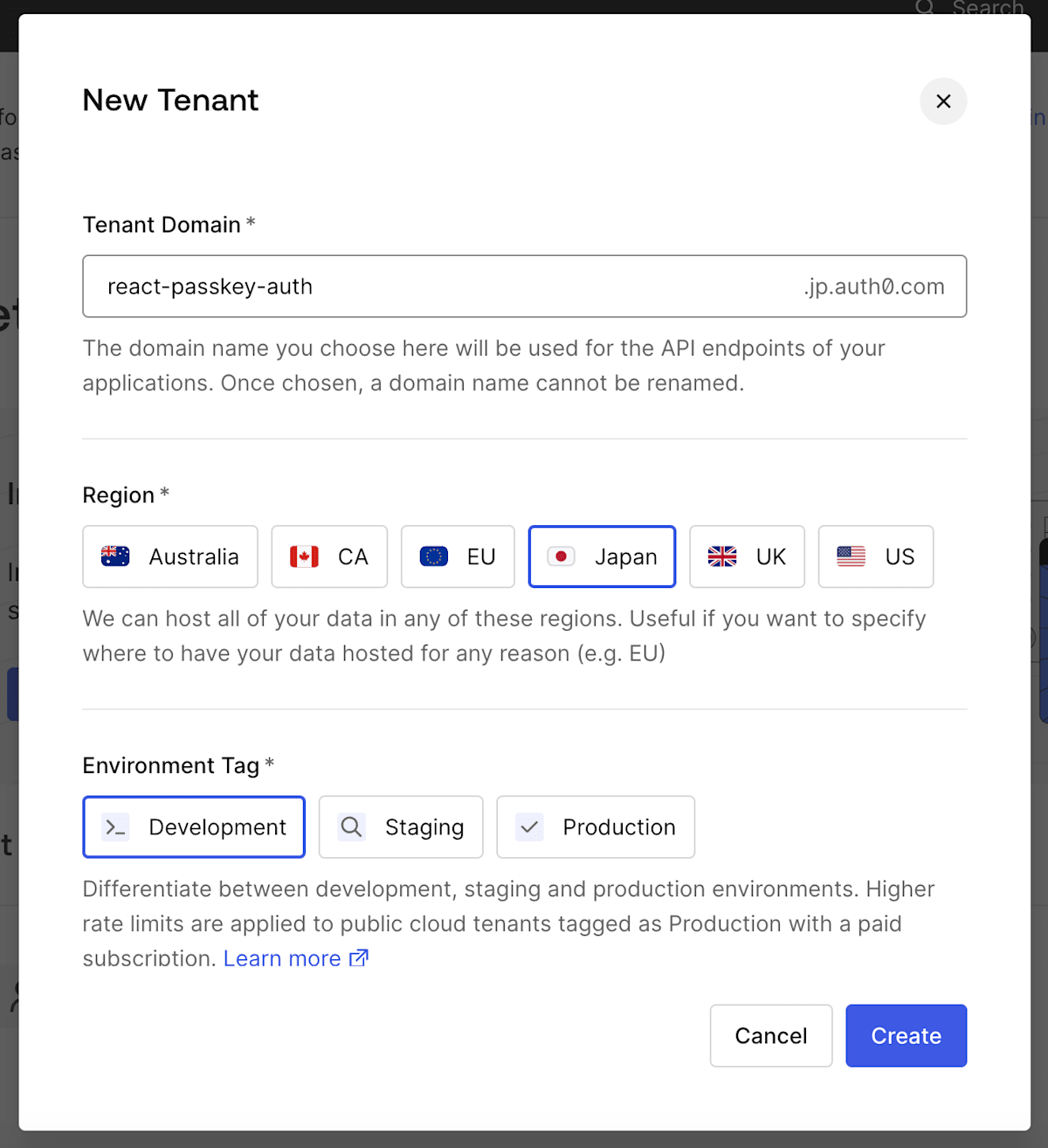Click the UK flag icon
This screenshot has width=1048, height=1148.
(x=722, y=557)
